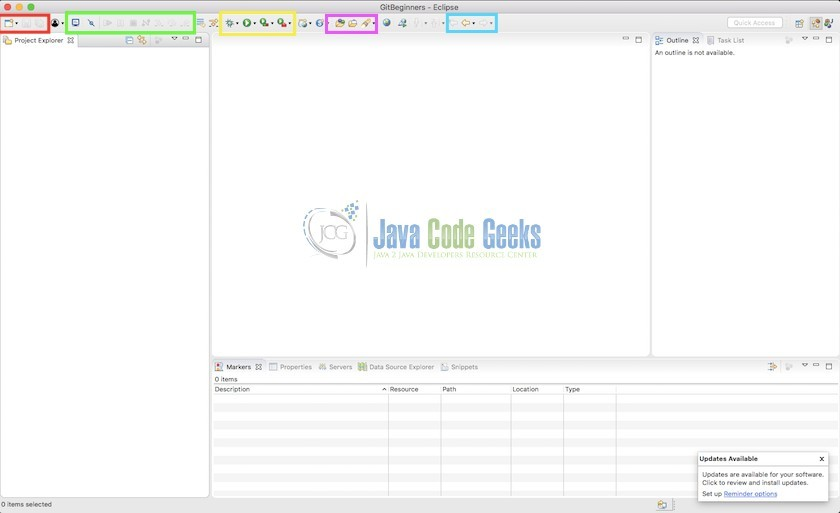
Task: Switch to the rightmost perspective icon
Action: click(829, 23)
